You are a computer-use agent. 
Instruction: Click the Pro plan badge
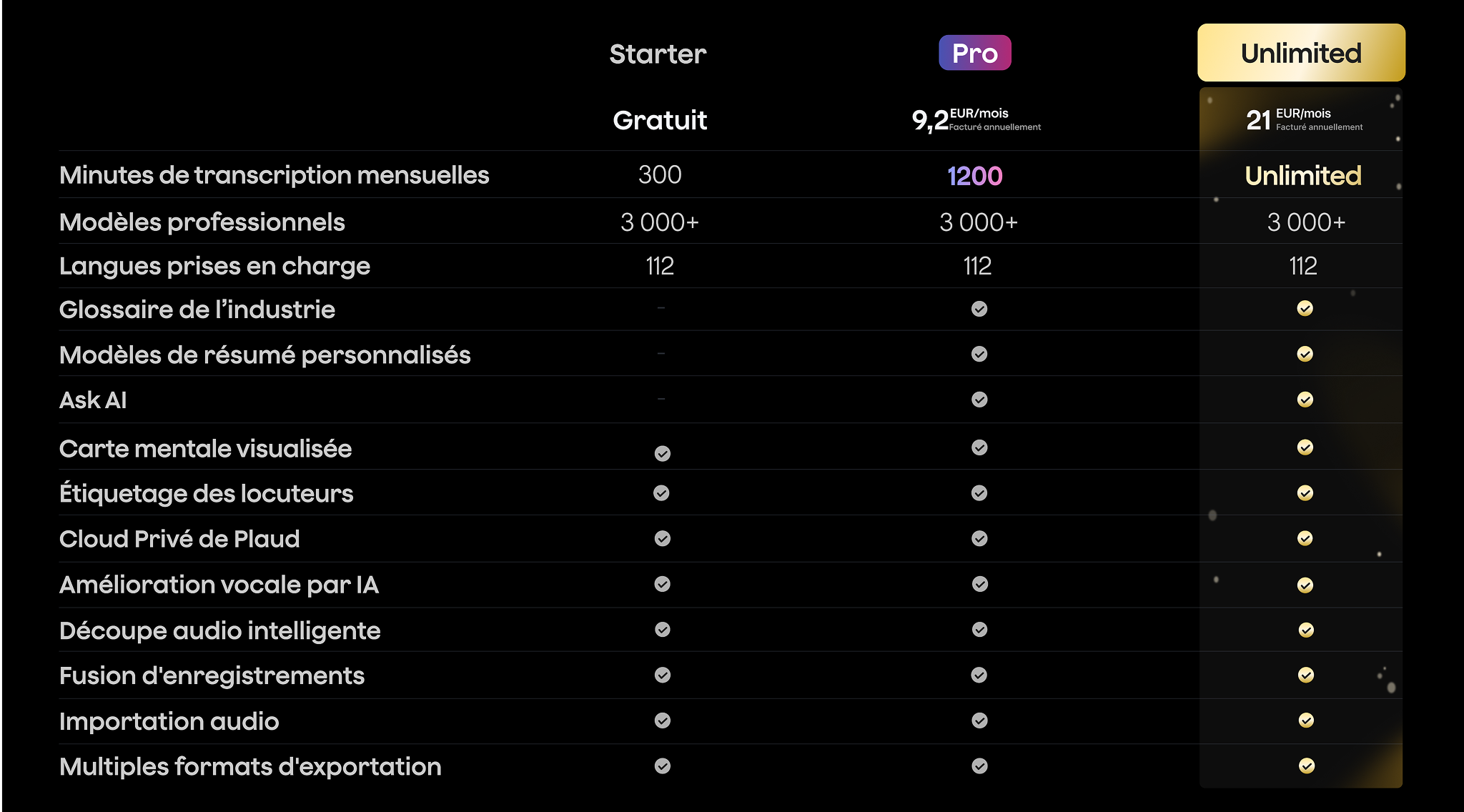(974, 53)
